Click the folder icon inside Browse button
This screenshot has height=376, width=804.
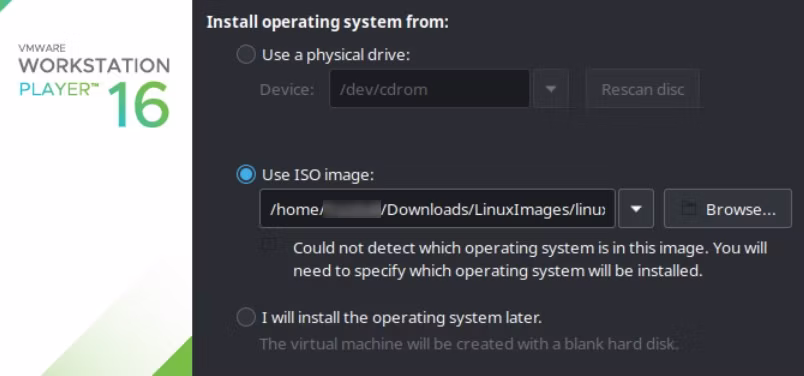tap(689, 209)
